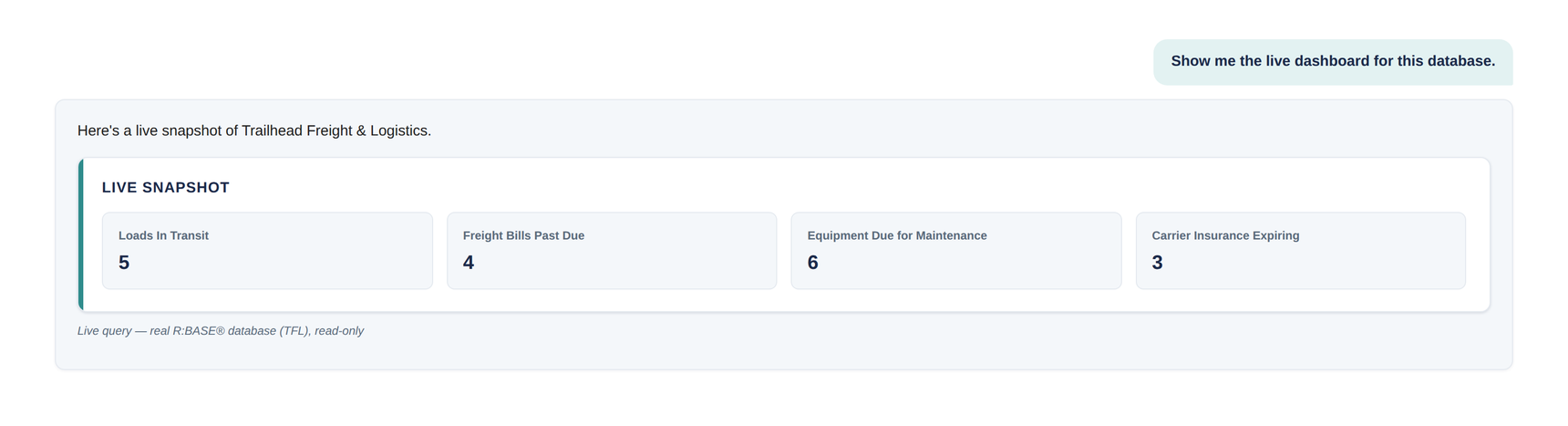Open the Carrier Insurance Expiring card
1568x426 pixels.
1301,251
